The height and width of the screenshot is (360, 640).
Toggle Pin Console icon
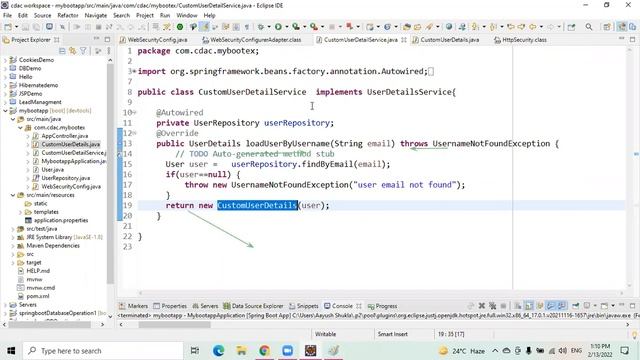click(x=576, y=305)
